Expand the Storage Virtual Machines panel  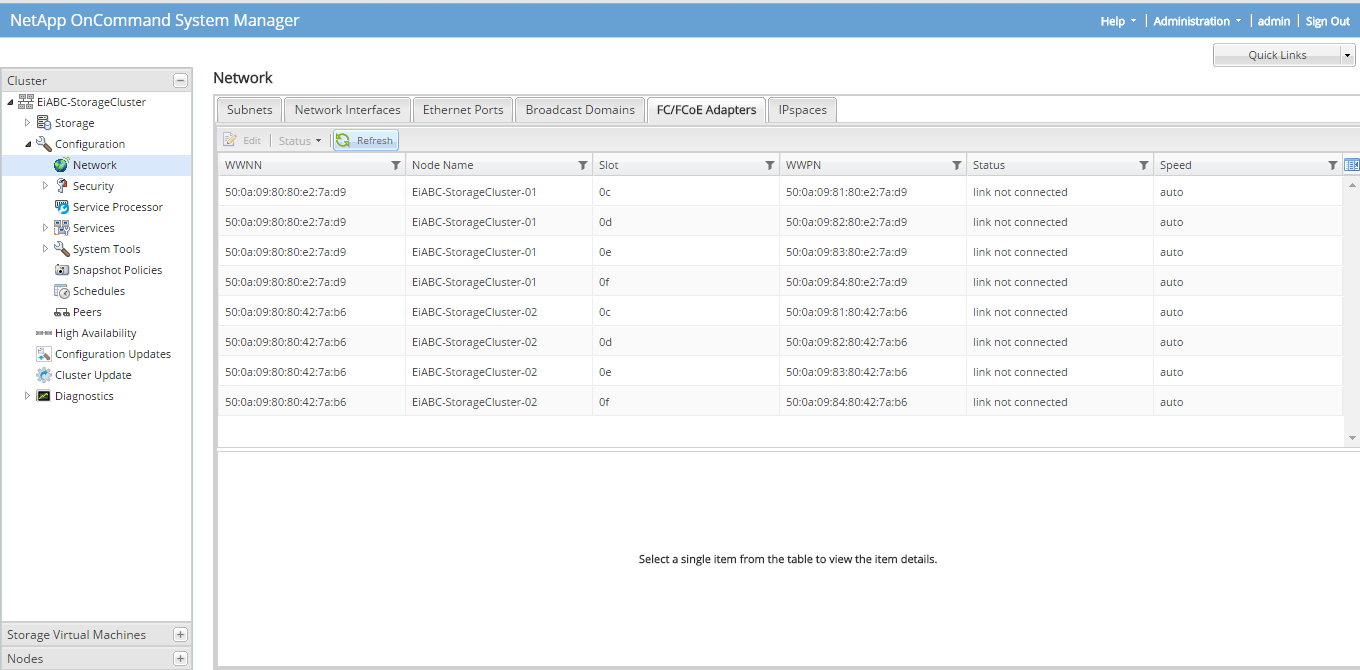coord(180,635)
